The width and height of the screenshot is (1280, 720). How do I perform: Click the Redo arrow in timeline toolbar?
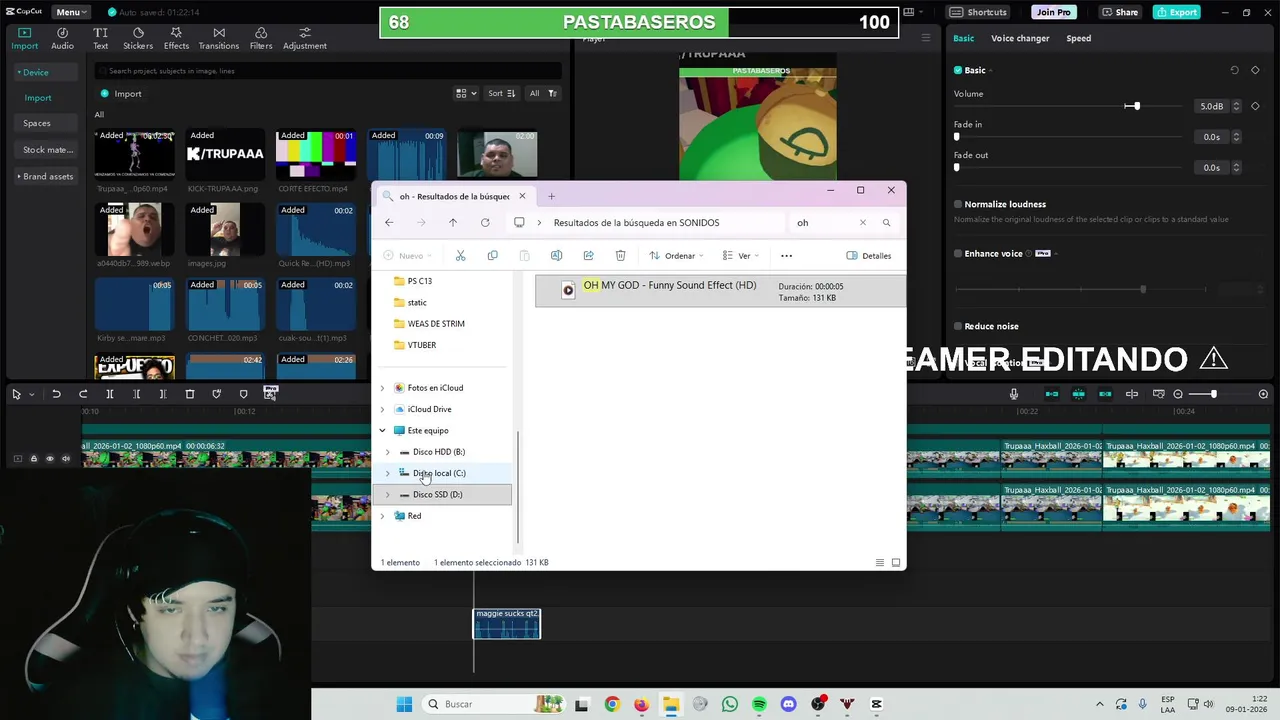click(x=83, y=394)
